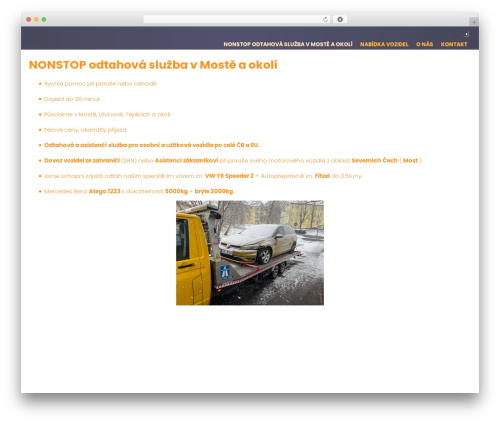
Task: Click the bold text 'Atego 1223'
Action: click(104, 191)
